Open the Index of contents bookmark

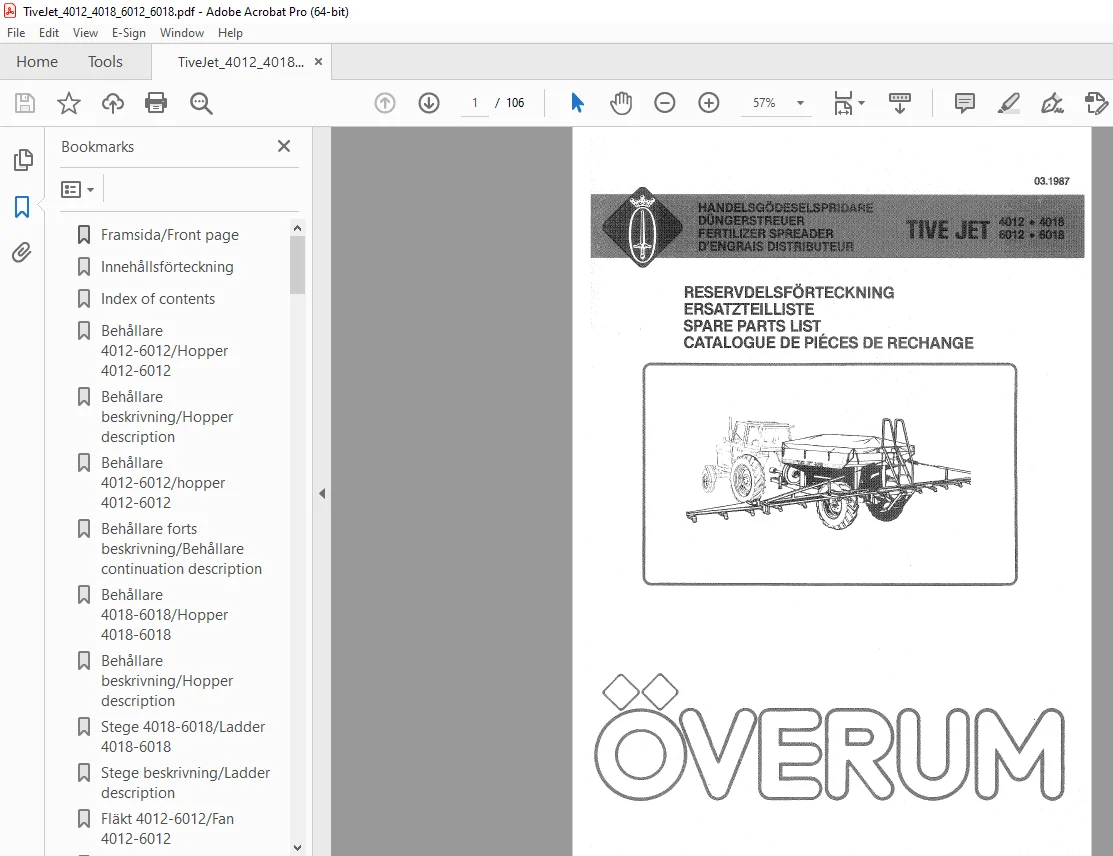[x=158, y=299]
